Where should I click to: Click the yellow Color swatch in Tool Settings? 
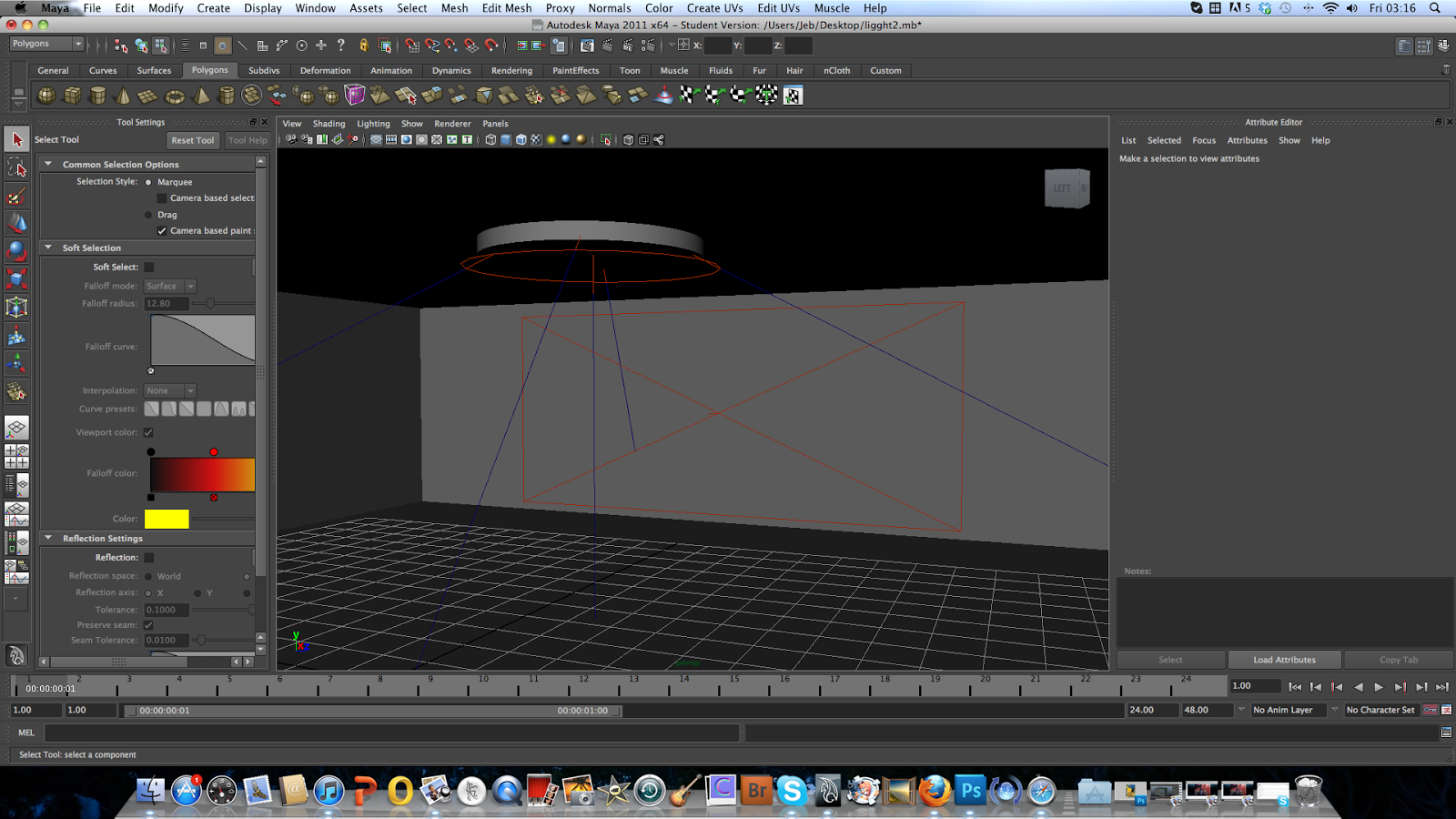pos(167,519)
